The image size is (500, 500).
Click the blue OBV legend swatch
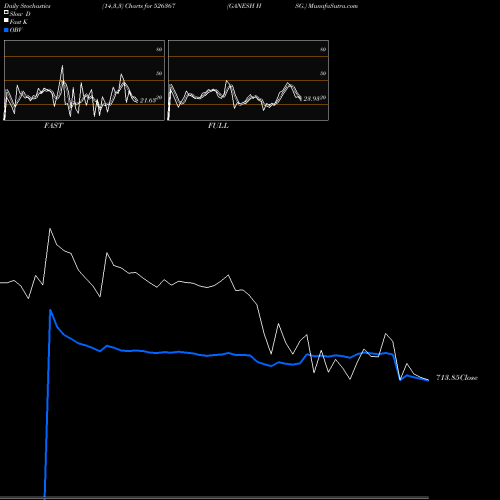(x=6, y=30)
